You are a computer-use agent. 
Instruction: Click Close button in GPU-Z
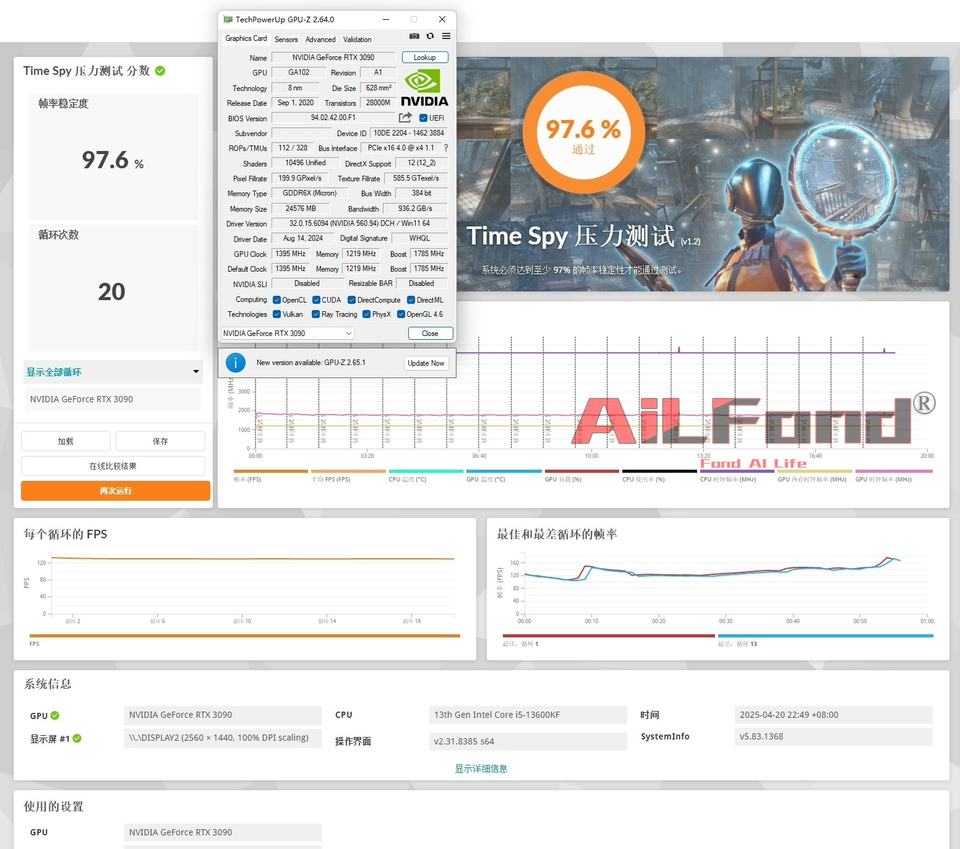(430, 333)
